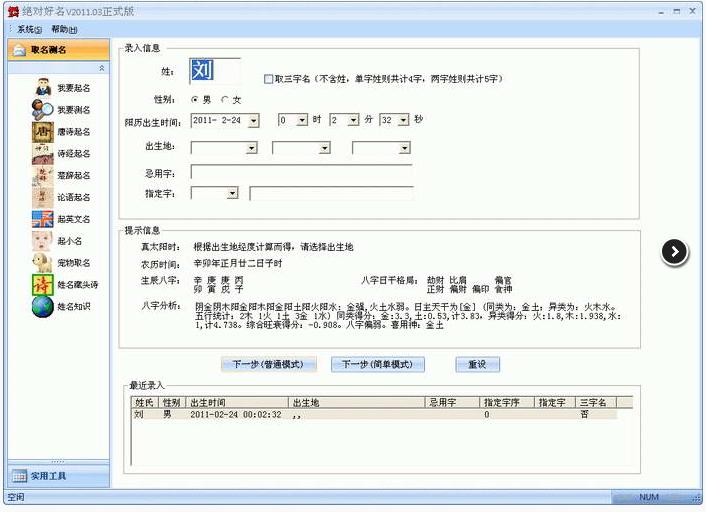This screenshot has height=512, width=706.
Task: Choose 宠物取名 dog icon
Action: 43,263
